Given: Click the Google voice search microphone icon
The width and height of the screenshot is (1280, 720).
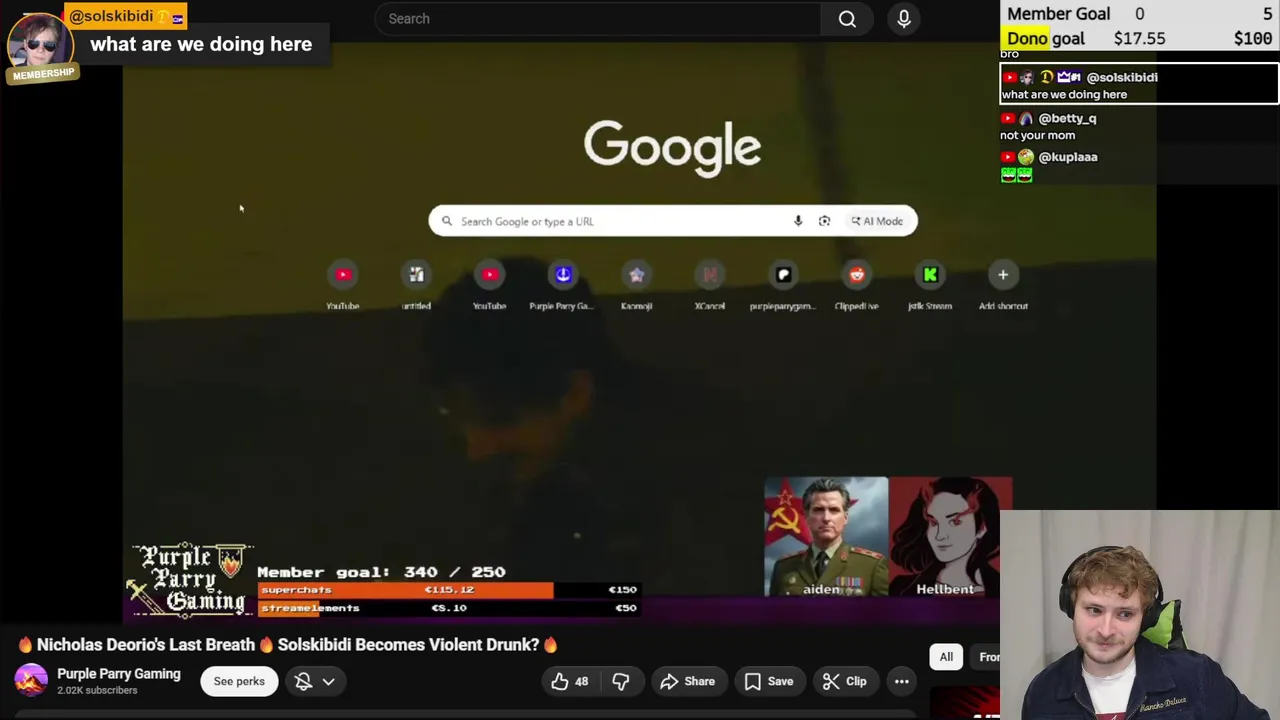Looking at the screenshot, I should point(798,221).
